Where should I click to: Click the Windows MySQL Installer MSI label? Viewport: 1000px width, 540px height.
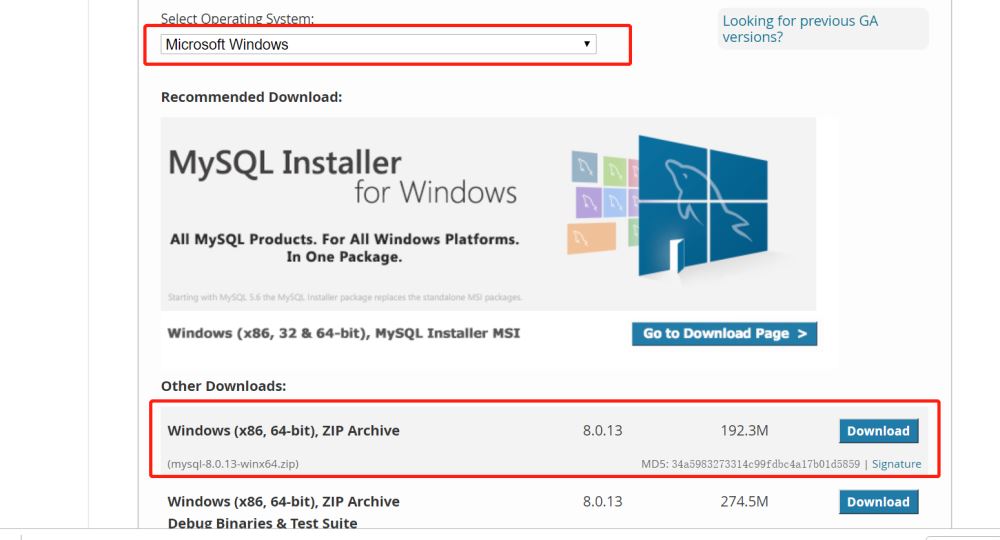coord(343,333)
